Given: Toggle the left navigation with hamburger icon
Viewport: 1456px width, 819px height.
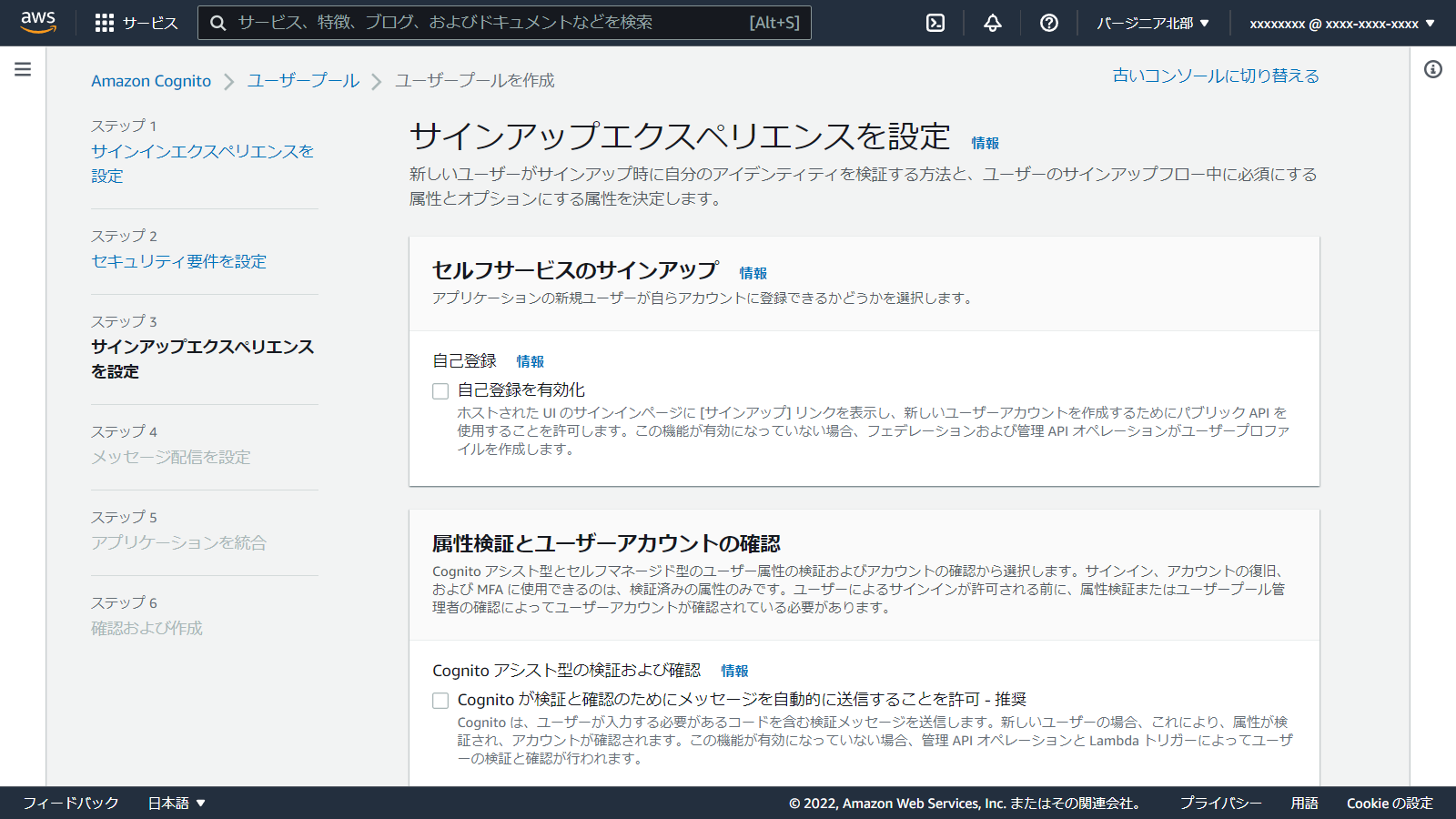Looking at the screenshot, I should (x=22, y=67).
